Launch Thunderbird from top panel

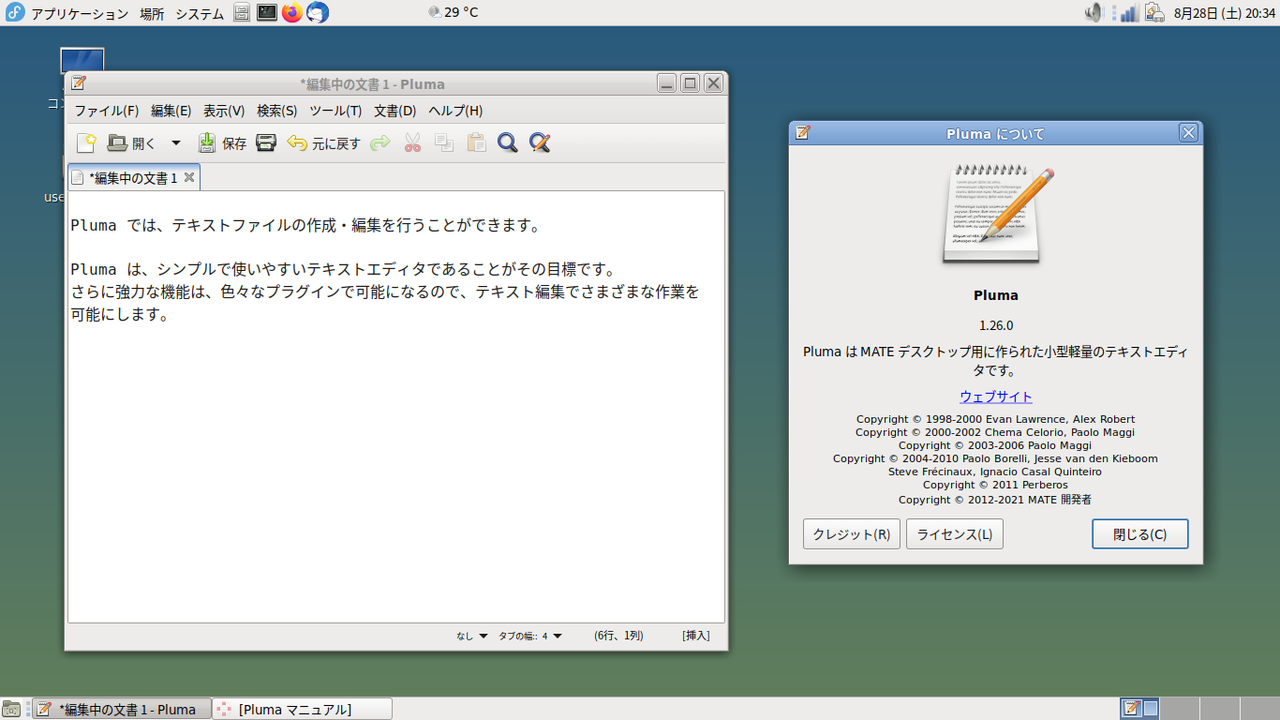click(x=317, y=13)
